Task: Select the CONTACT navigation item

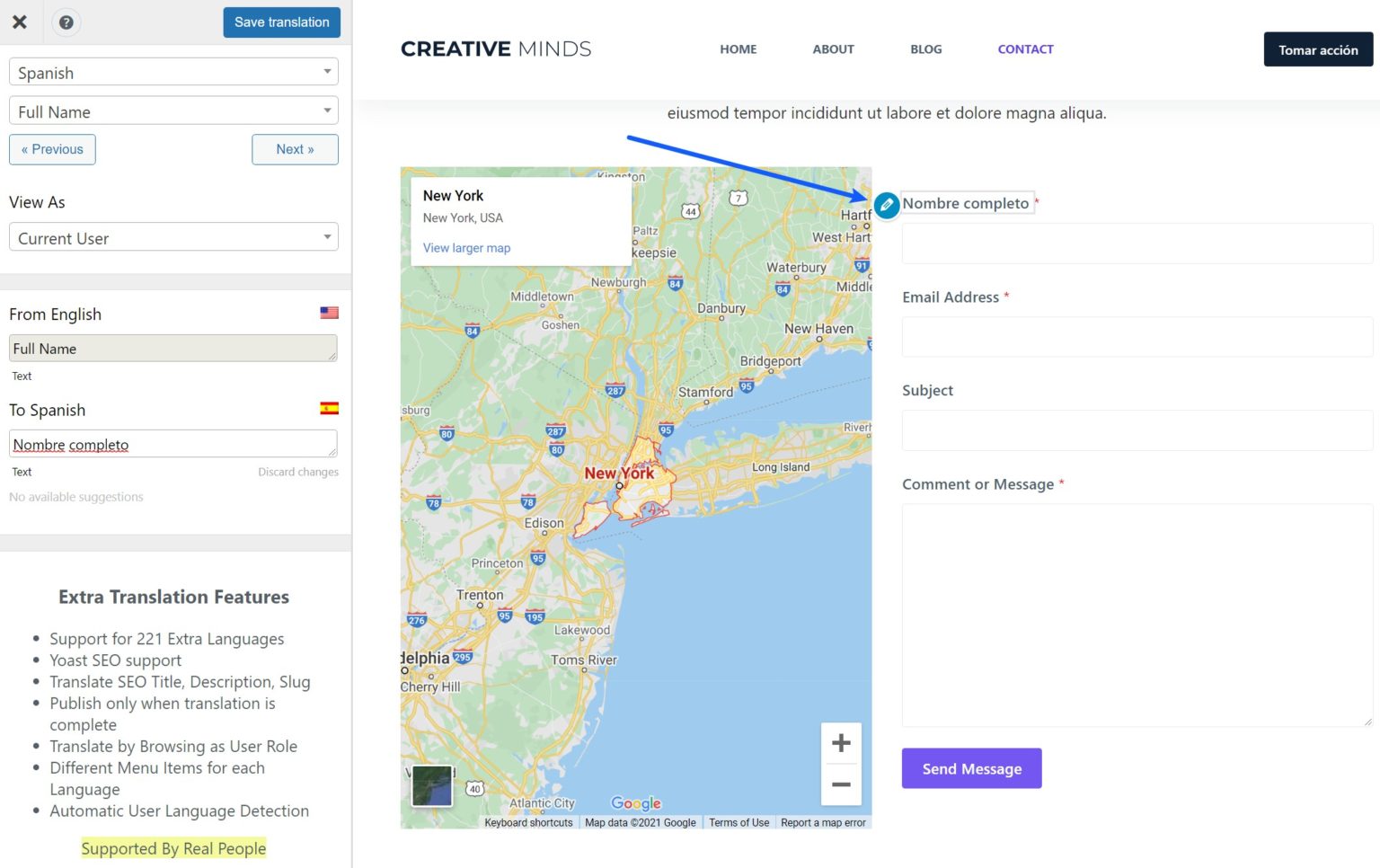Action: (x=1025, y=49)
